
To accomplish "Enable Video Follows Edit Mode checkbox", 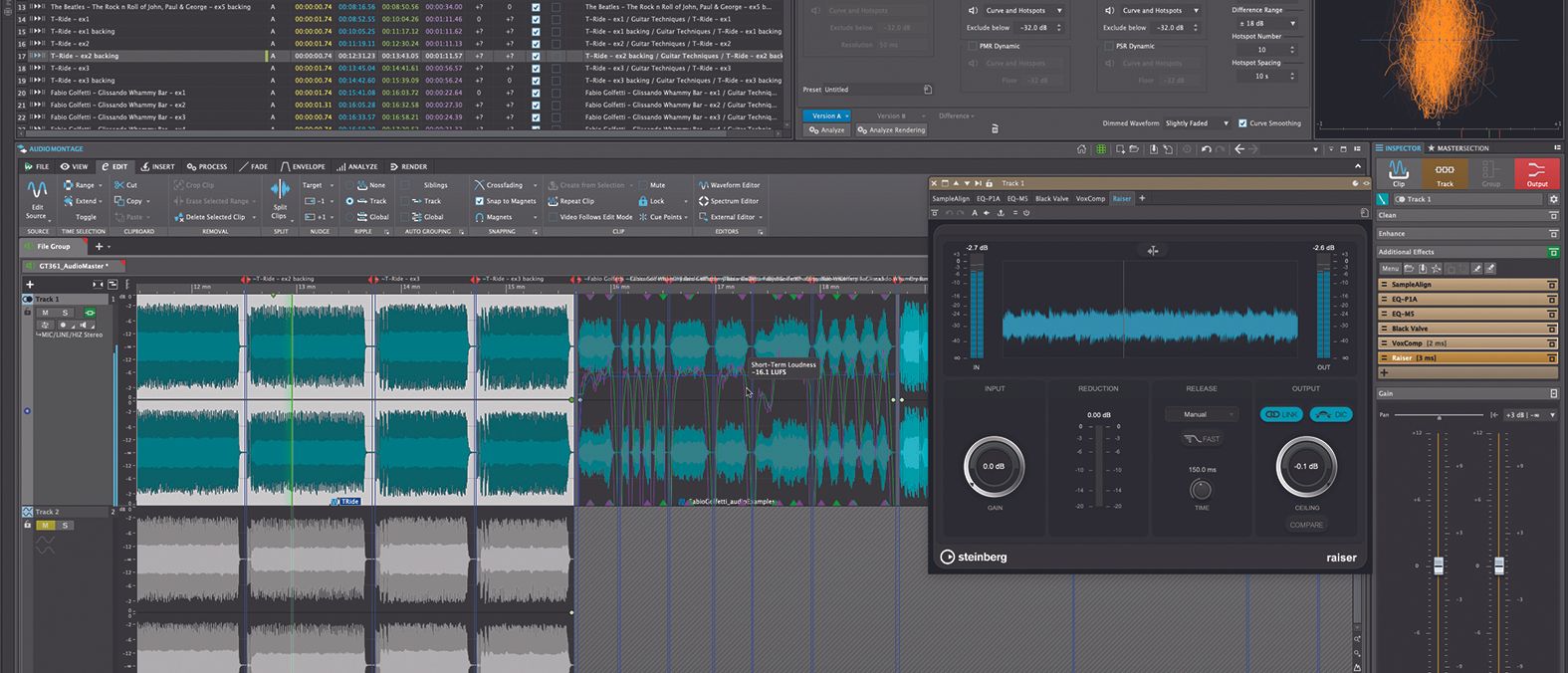I will pos(552,217).
